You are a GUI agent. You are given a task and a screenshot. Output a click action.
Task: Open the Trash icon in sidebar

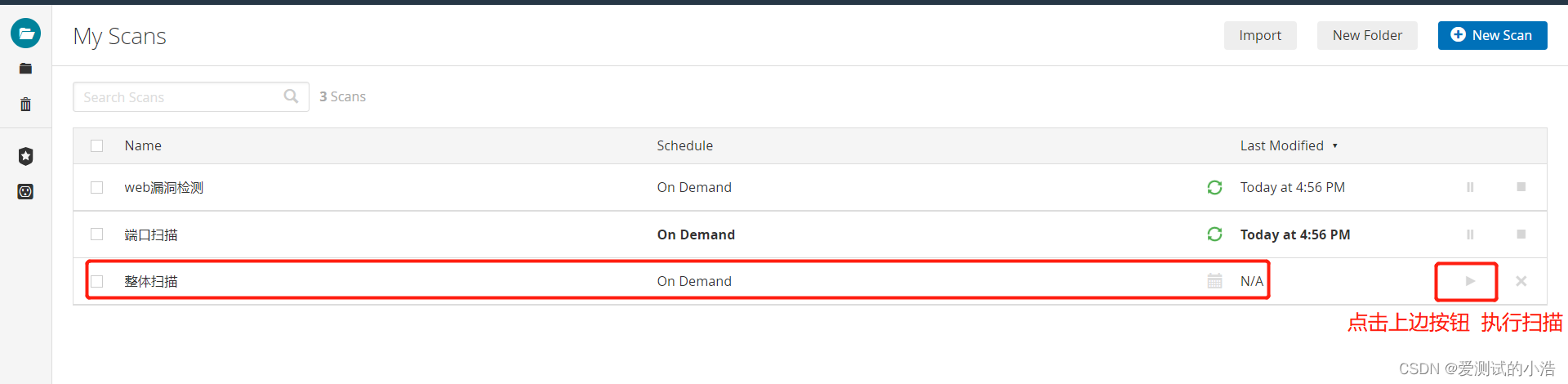(x=25, y=105)
